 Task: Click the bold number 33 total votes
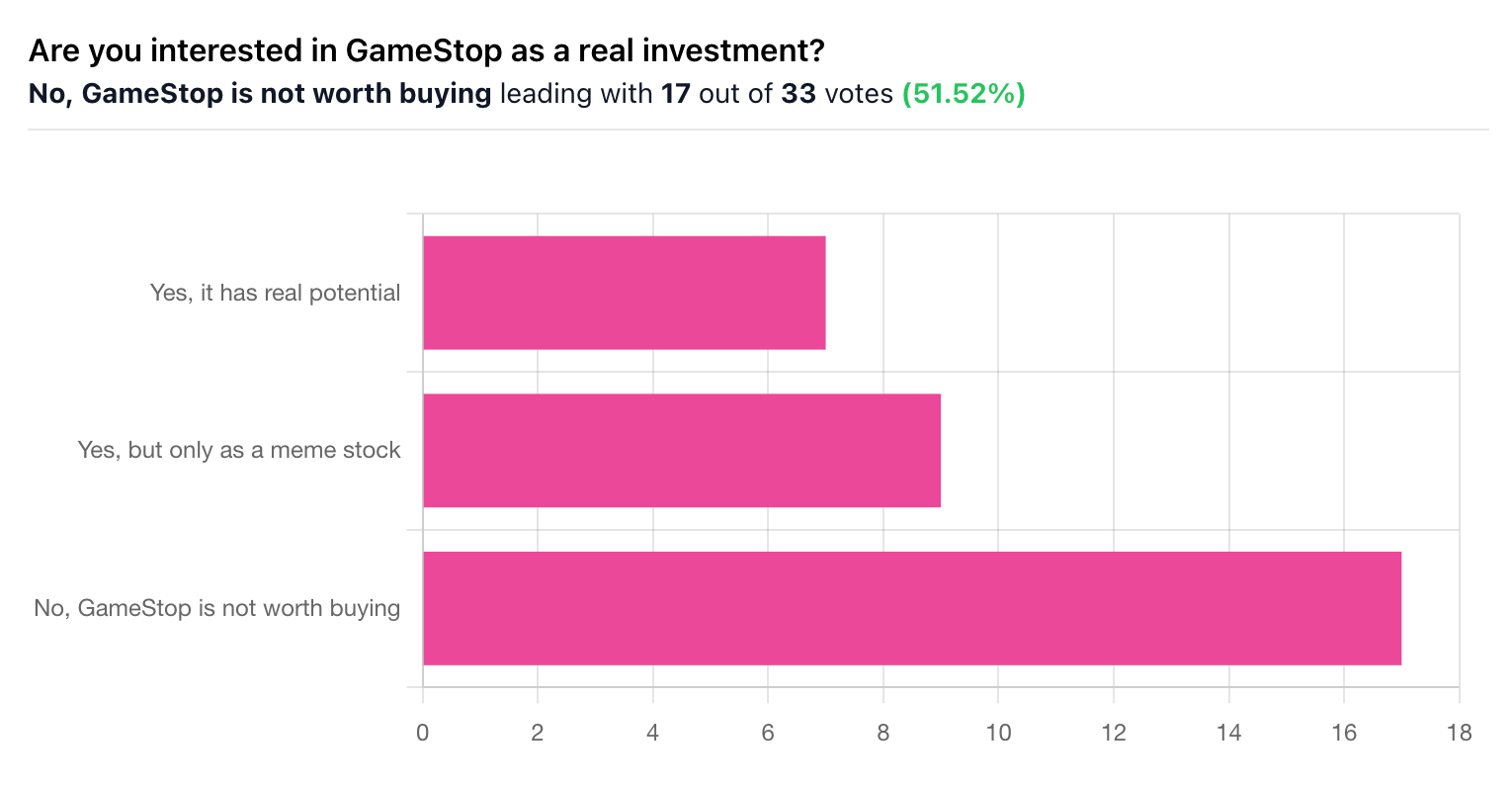(798, 94)
